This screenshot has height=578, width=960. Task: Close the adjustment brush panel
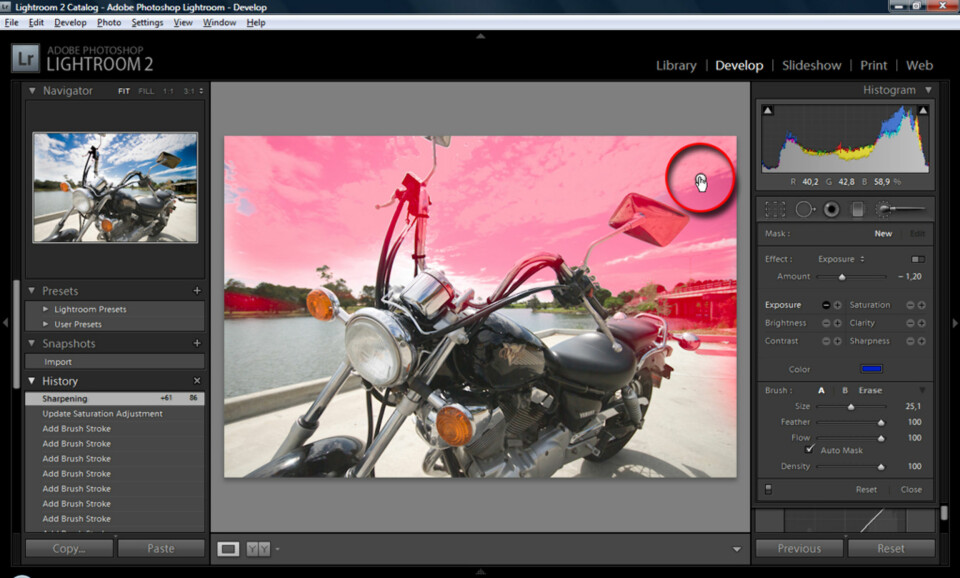911,489
